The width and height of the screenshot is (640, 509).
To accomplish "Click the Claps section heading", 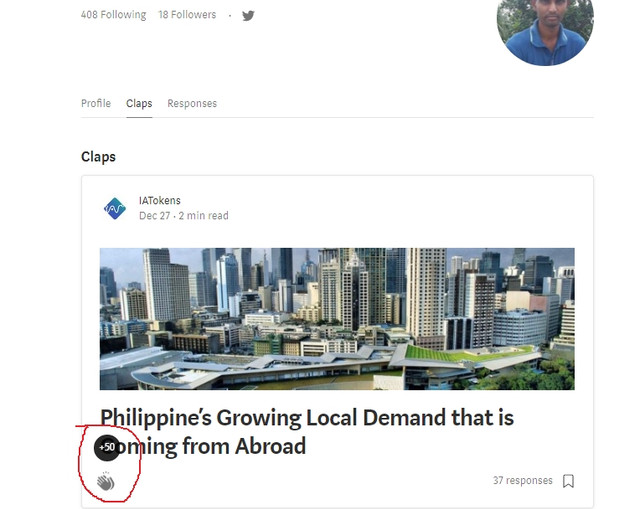I will tap(98, 157).
